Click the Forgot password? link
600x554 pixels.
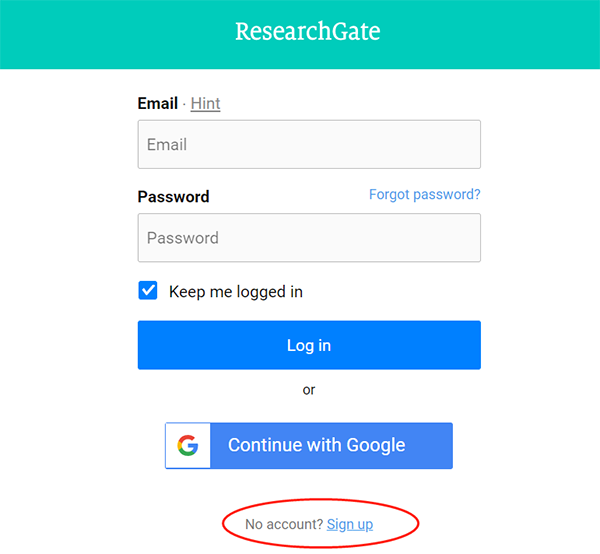pyautogui.click(x=424, y=194)
